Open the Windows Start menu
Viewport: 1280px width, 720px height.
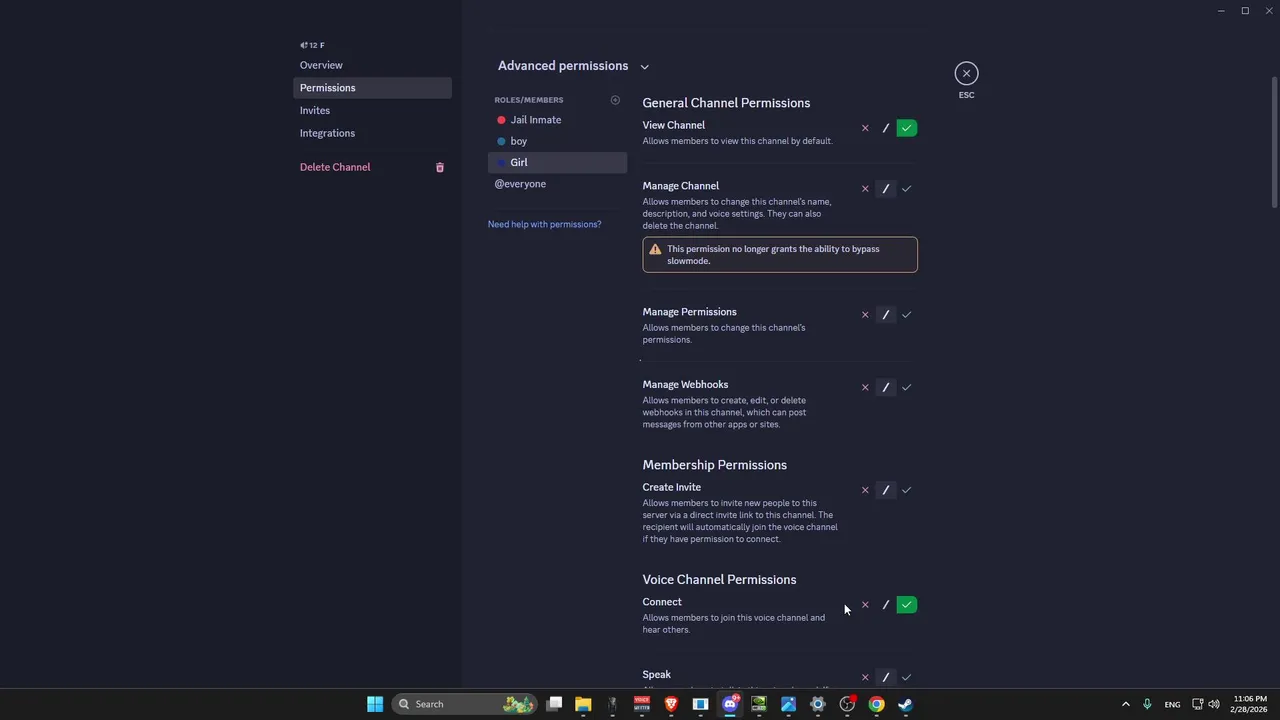click(375, 704)
